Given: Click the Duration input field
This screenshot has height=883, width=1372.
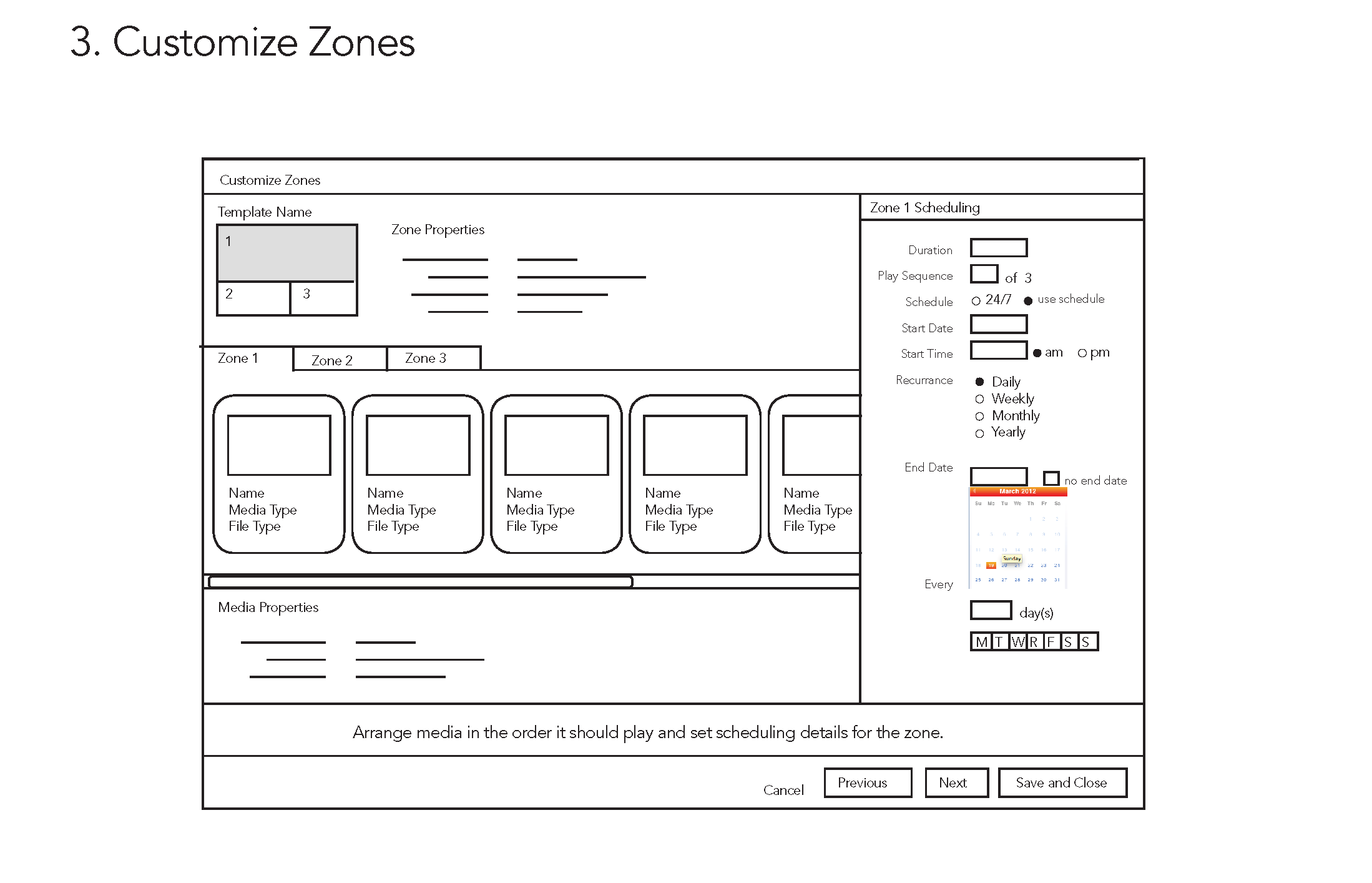Looking at the screenshot, I should point(999,248).
